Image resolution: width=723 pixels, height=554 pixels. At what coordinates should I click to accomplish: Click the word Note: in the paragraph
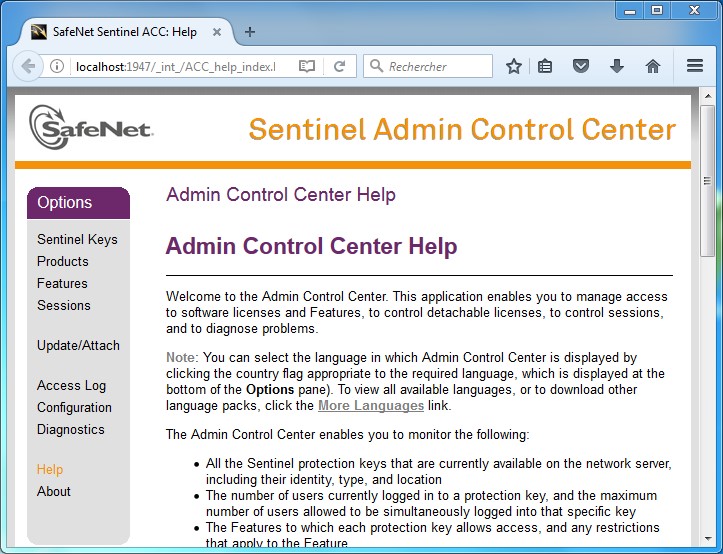pos(182,357)
